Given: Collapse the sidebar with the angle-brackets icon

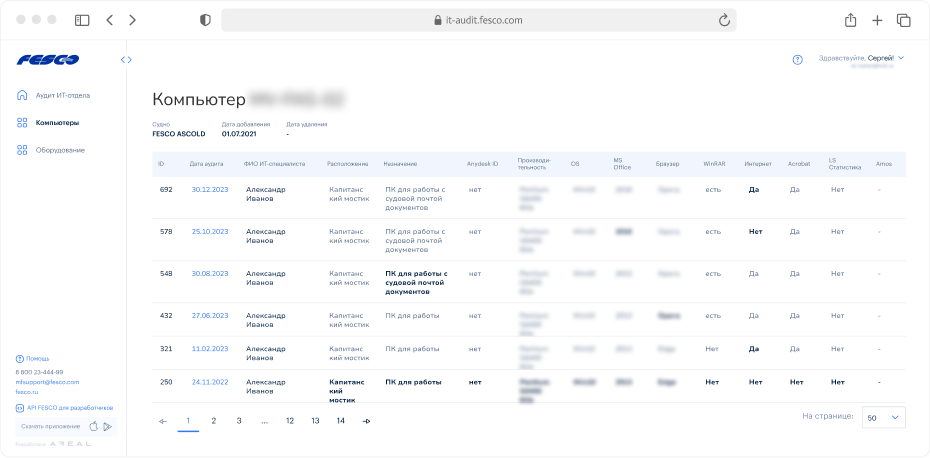Looking at the screenshot, I should tap(126, 60).
